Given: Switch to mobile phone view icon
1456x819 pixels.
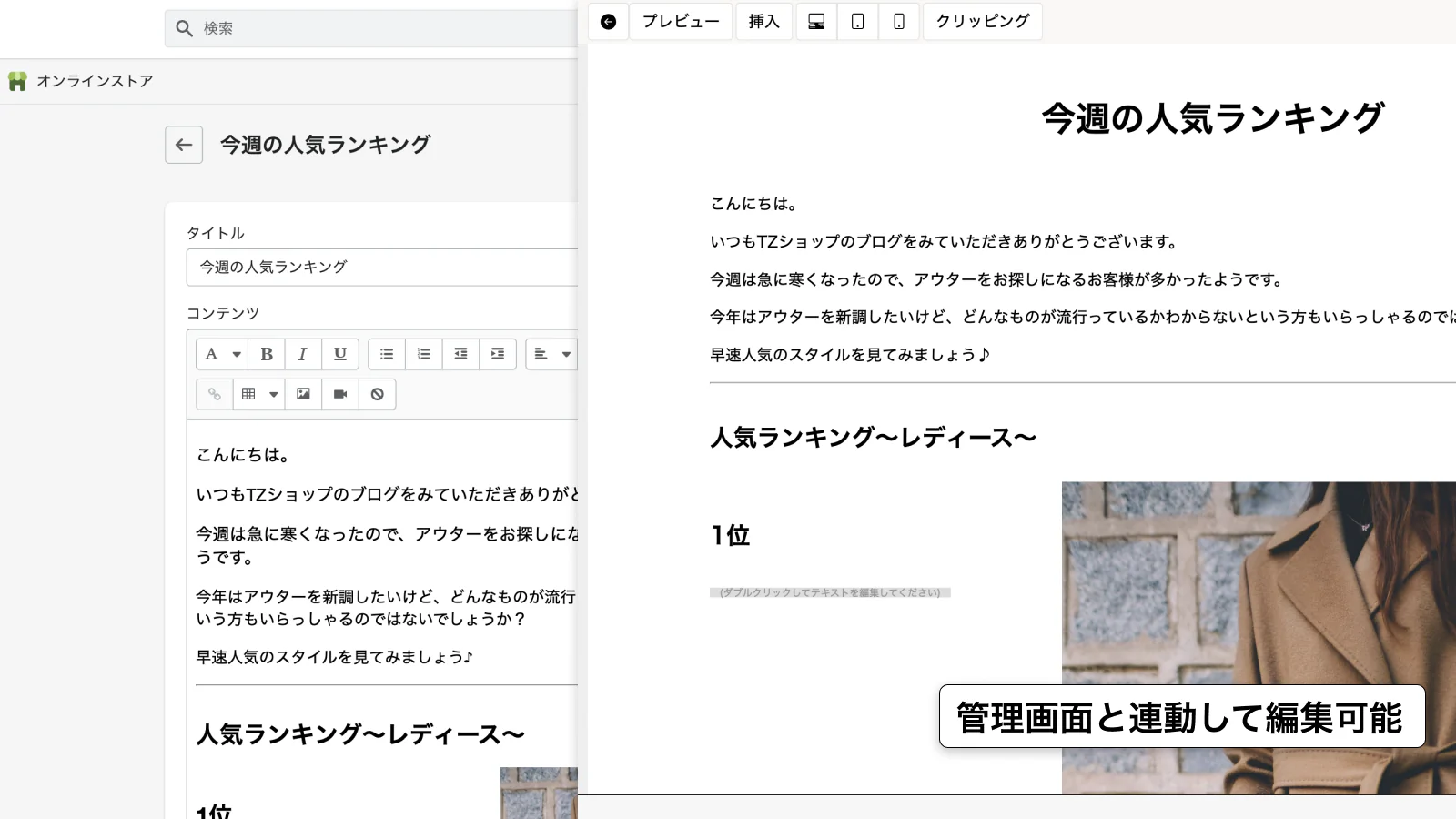Looking at the screenshot, I should point(899,22).
